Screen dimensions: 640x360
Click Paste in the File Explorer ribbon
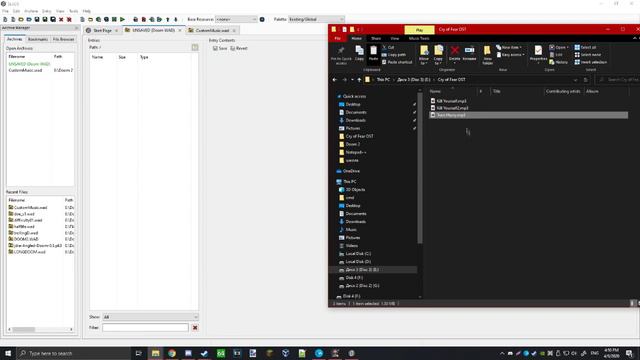coord(373,54)
